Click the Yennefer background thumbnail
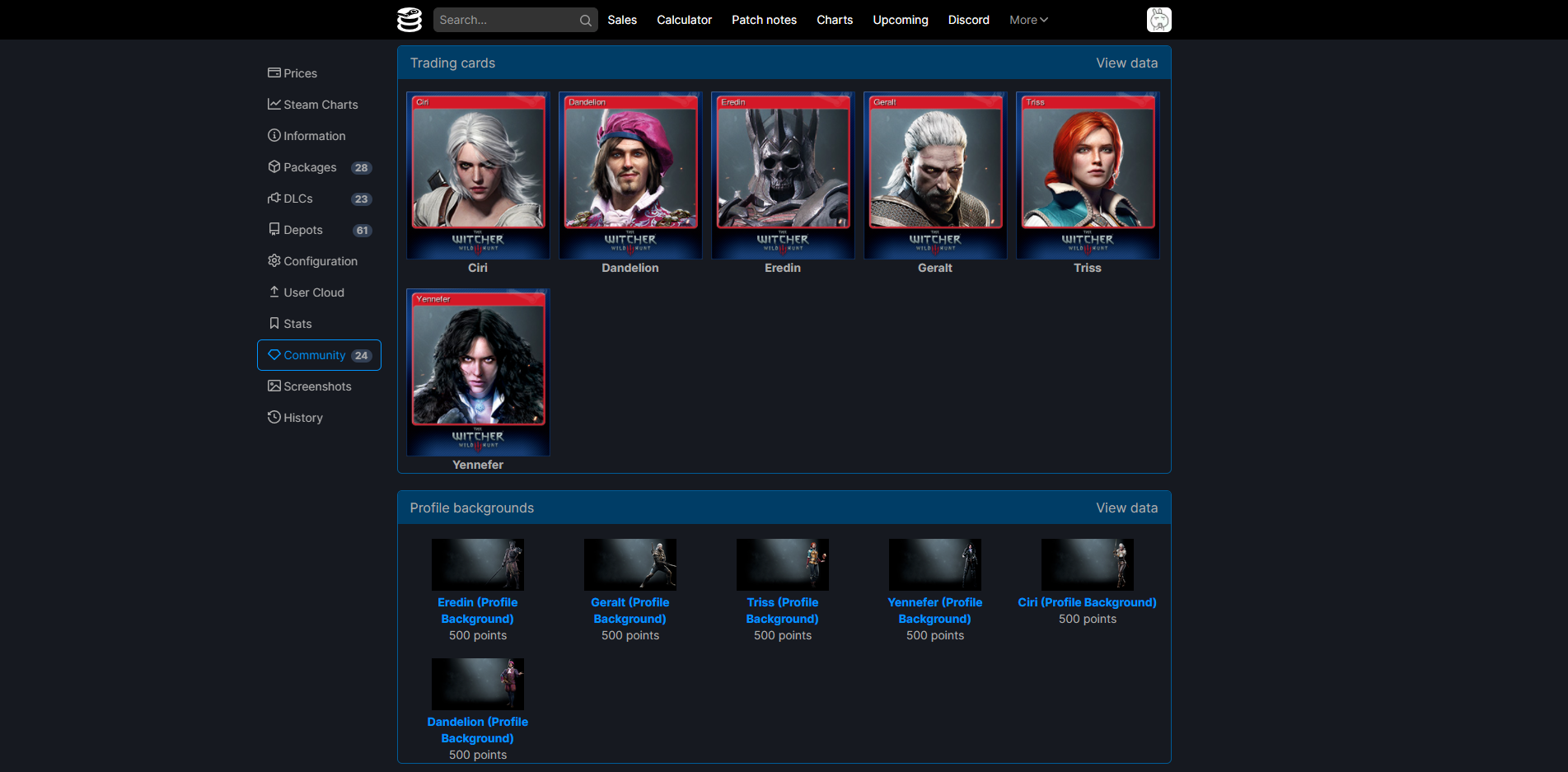Viewport: 1568px width, 772px height. (x=935, y=564)
